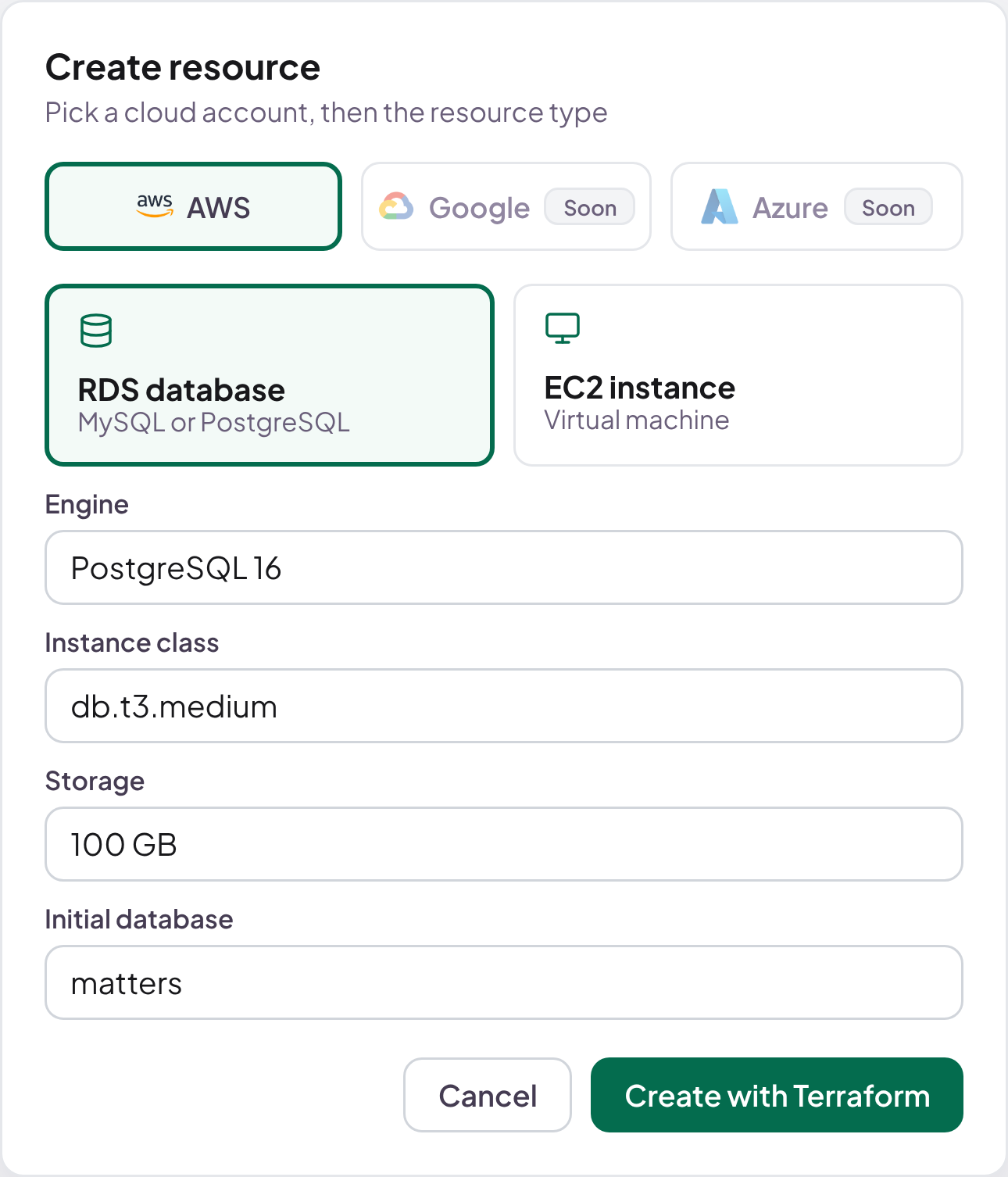Click the 'Virtual machine' description

[x=637, y=420]
